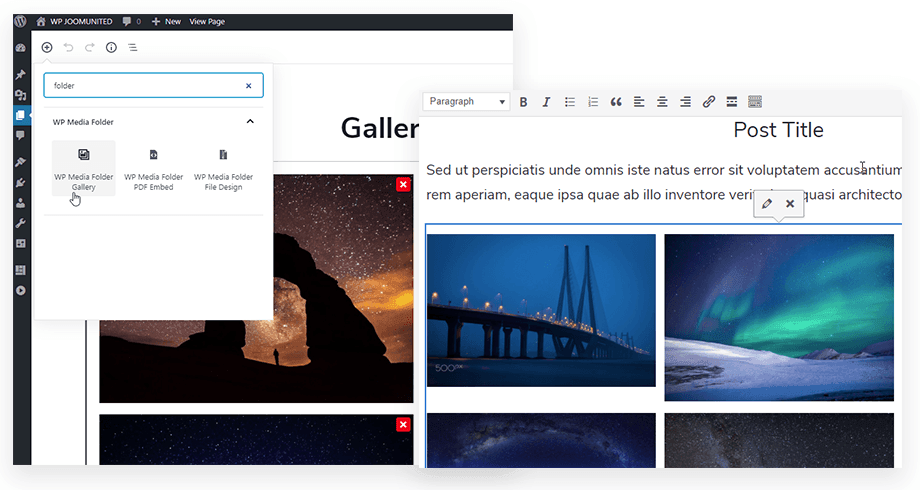This screenshot has width=920, height=490.
Task: Insert WP Media Folder Gallery block
Action: 83,168
